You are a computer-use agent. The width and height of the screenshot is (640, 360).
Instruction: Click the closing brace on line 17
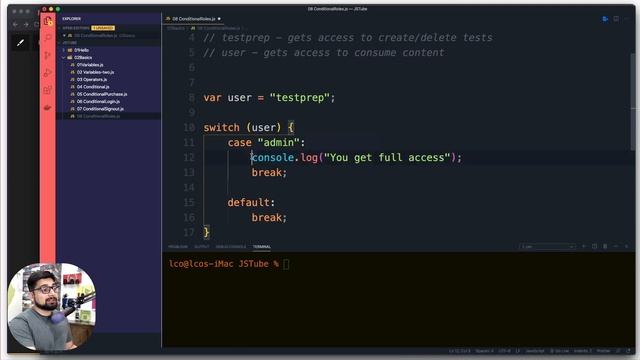(x=207, y=232)
